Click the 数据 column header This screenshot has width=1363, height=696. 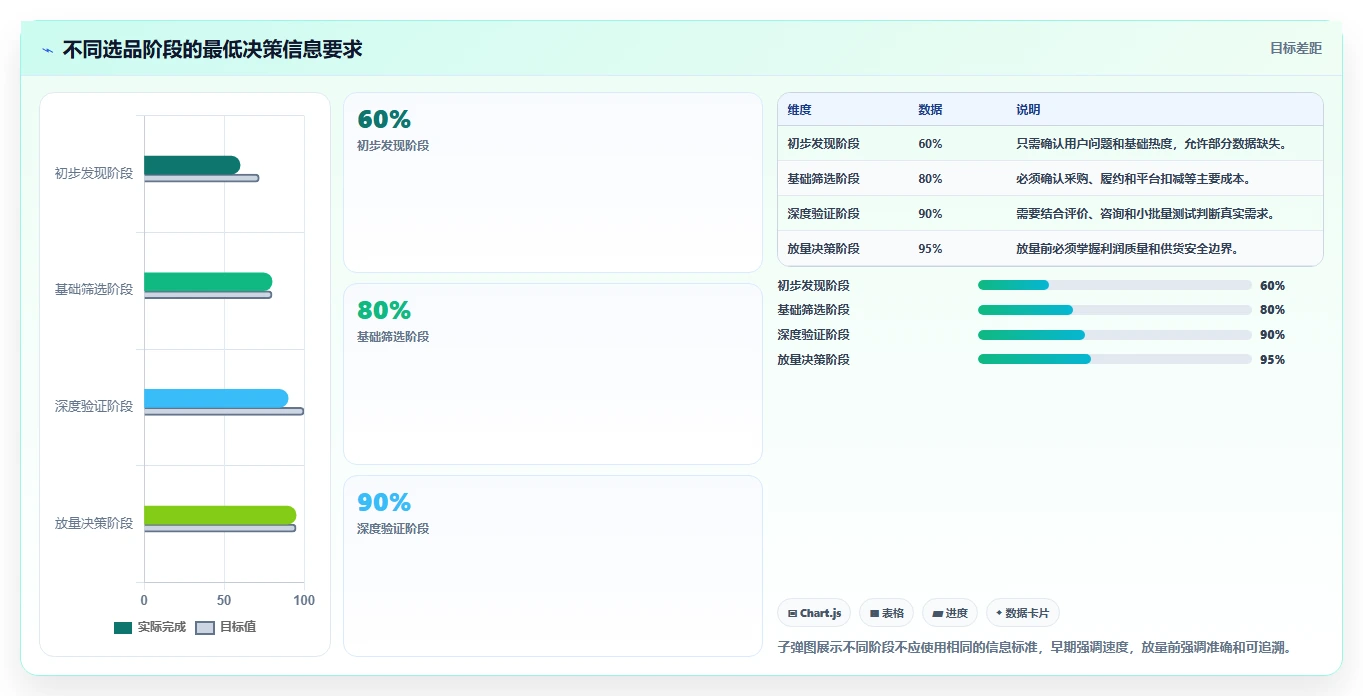[930, 110]
